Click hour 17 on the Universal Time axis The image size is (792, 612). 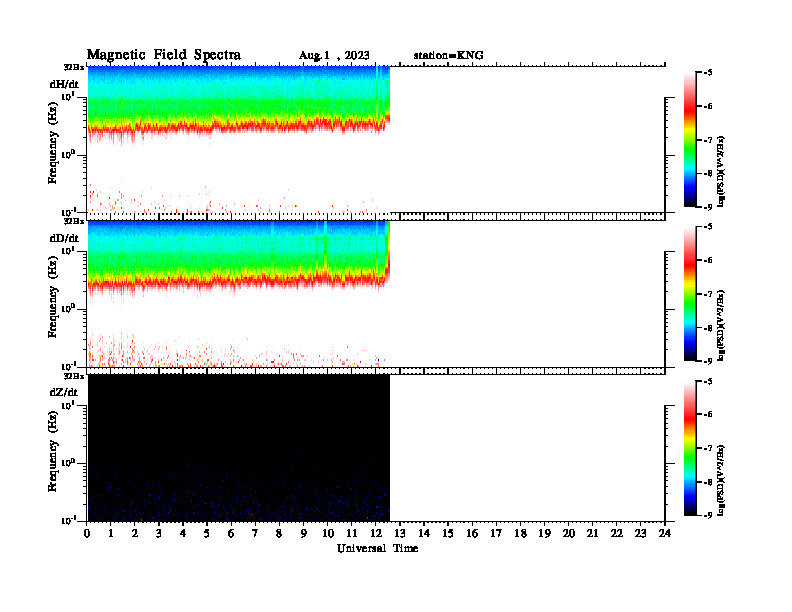496,533
